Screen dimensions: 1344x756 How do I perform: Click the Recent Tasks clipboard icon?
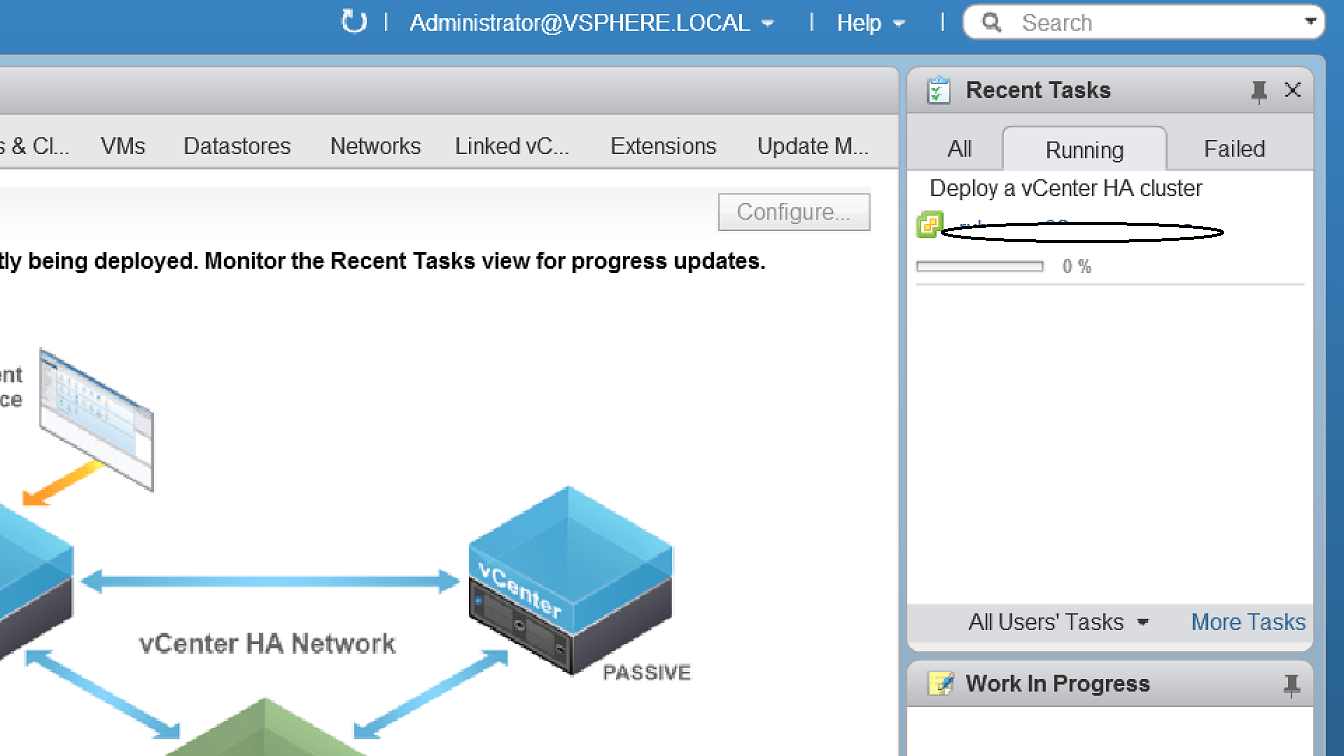click(938, 91)
